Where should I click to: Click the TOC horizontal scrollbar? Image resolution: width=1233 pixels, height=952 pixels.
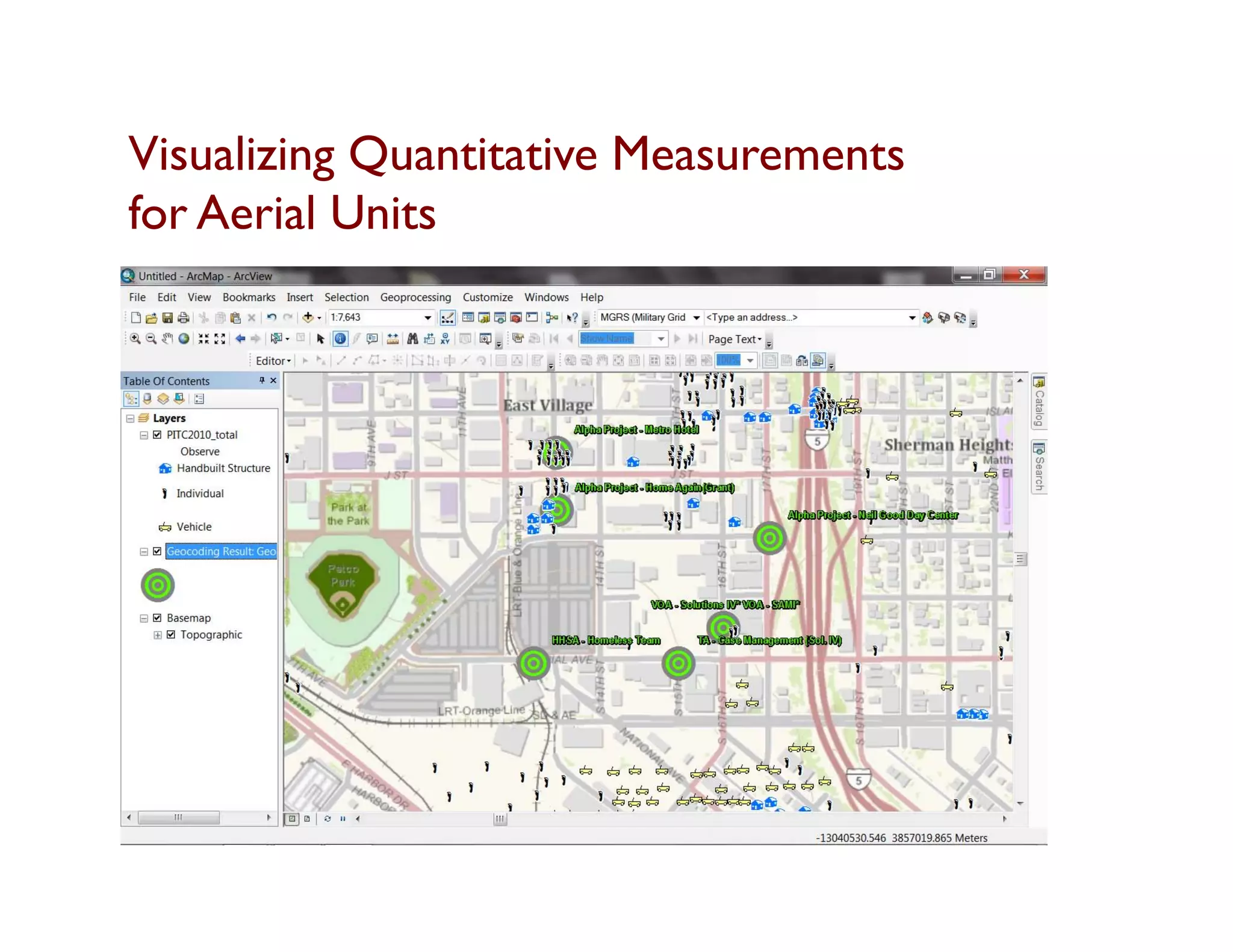pos(199,818)
